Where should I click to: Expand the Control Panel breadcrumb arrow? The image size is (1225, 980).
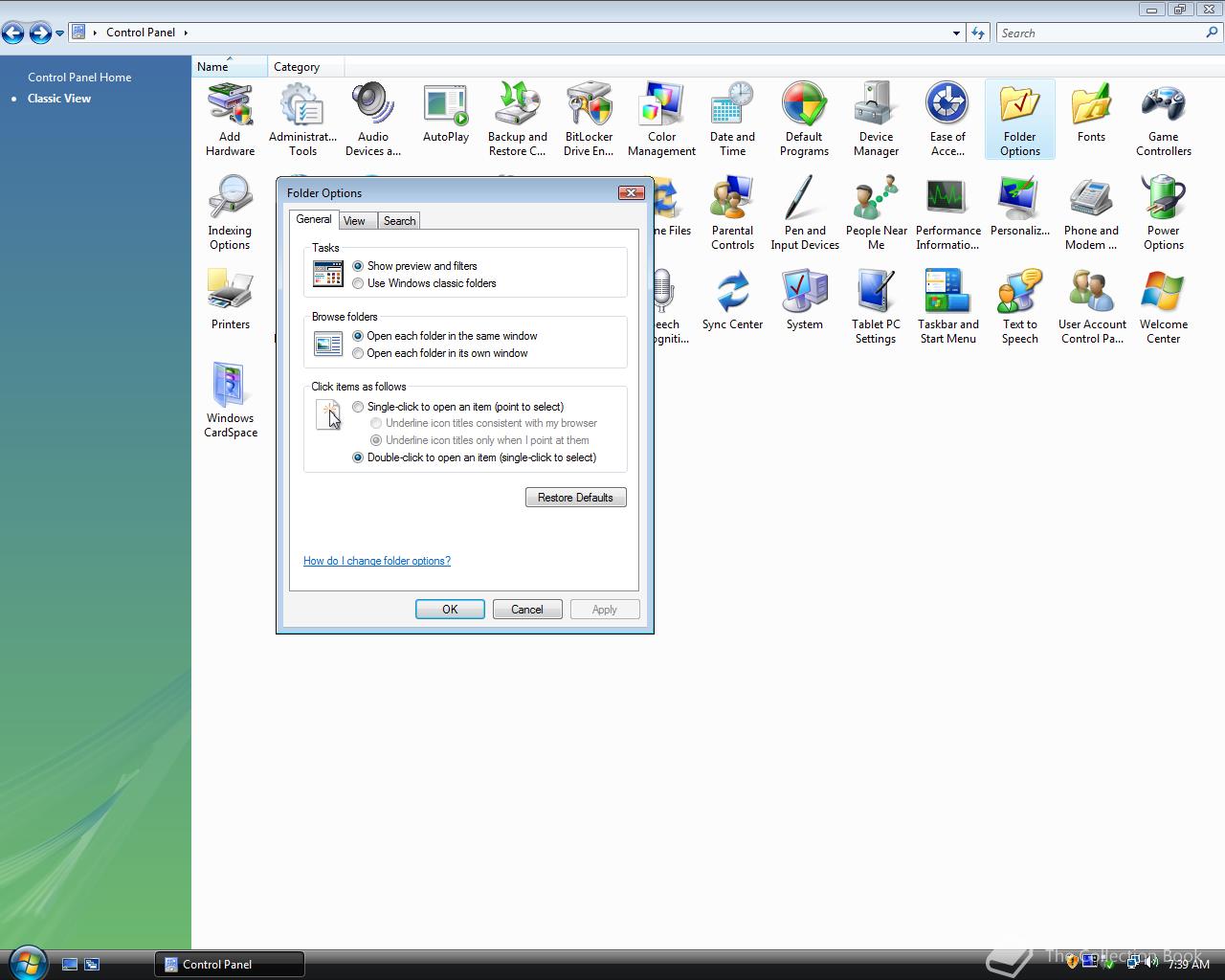186,33
